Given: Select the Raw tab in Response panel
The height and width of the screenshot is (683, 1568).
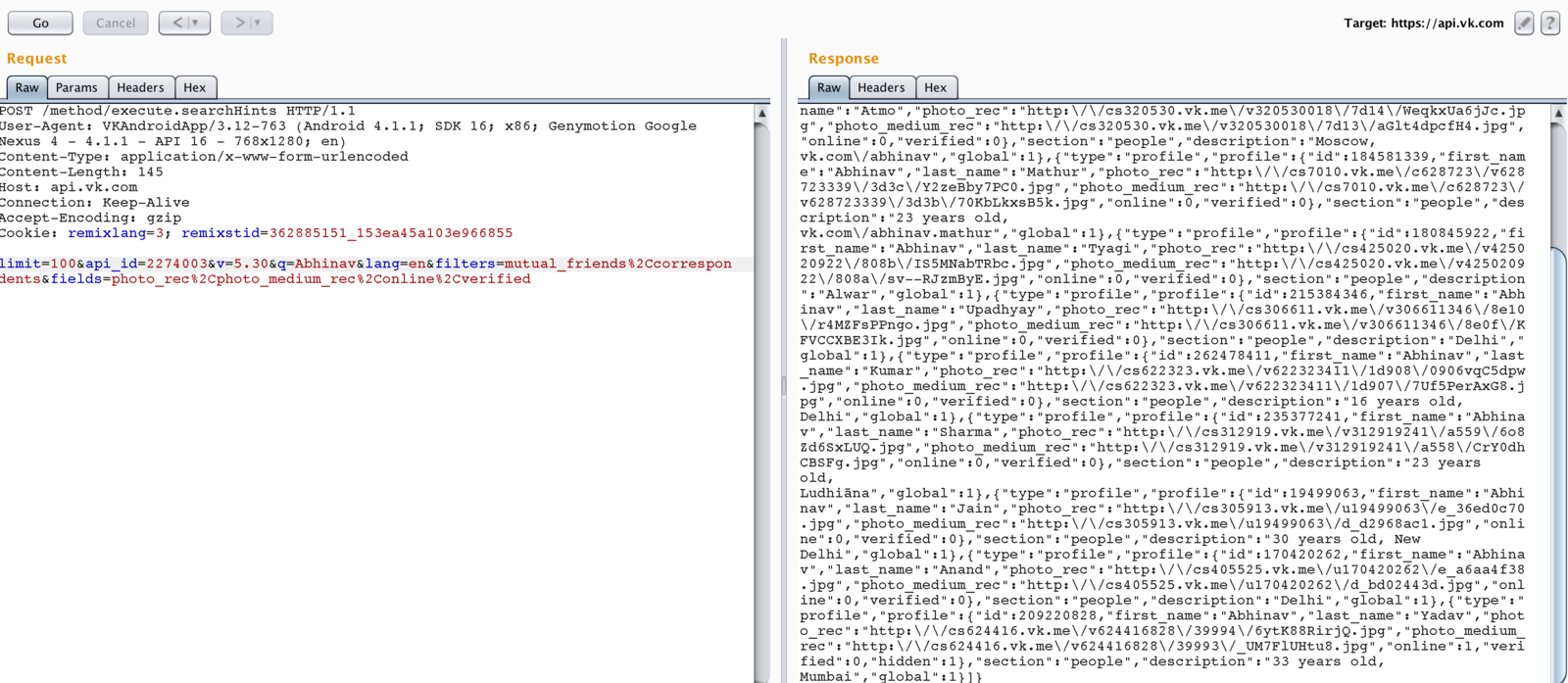Looking at the screenshot, I should [x=829, y=87].
